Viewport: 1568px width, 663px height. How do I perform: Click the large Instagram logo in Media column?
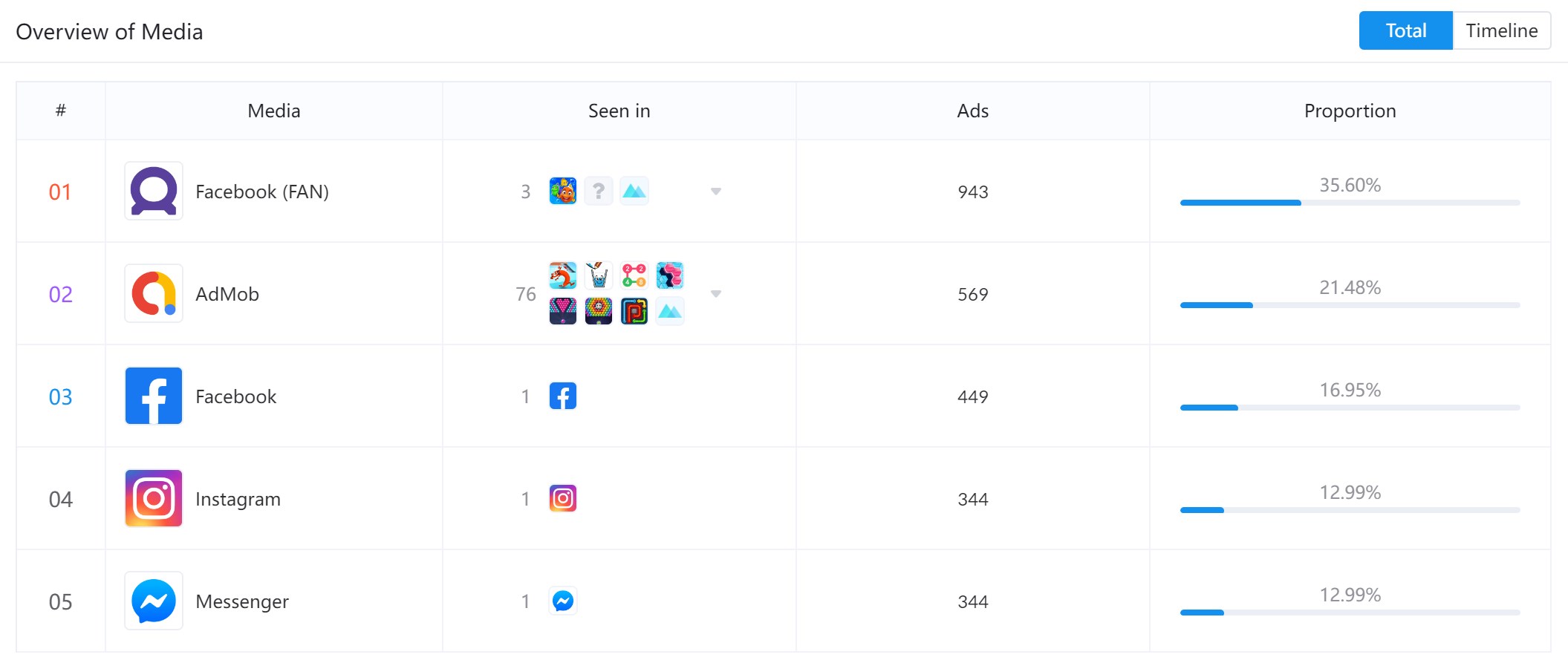tap(154, 499)
